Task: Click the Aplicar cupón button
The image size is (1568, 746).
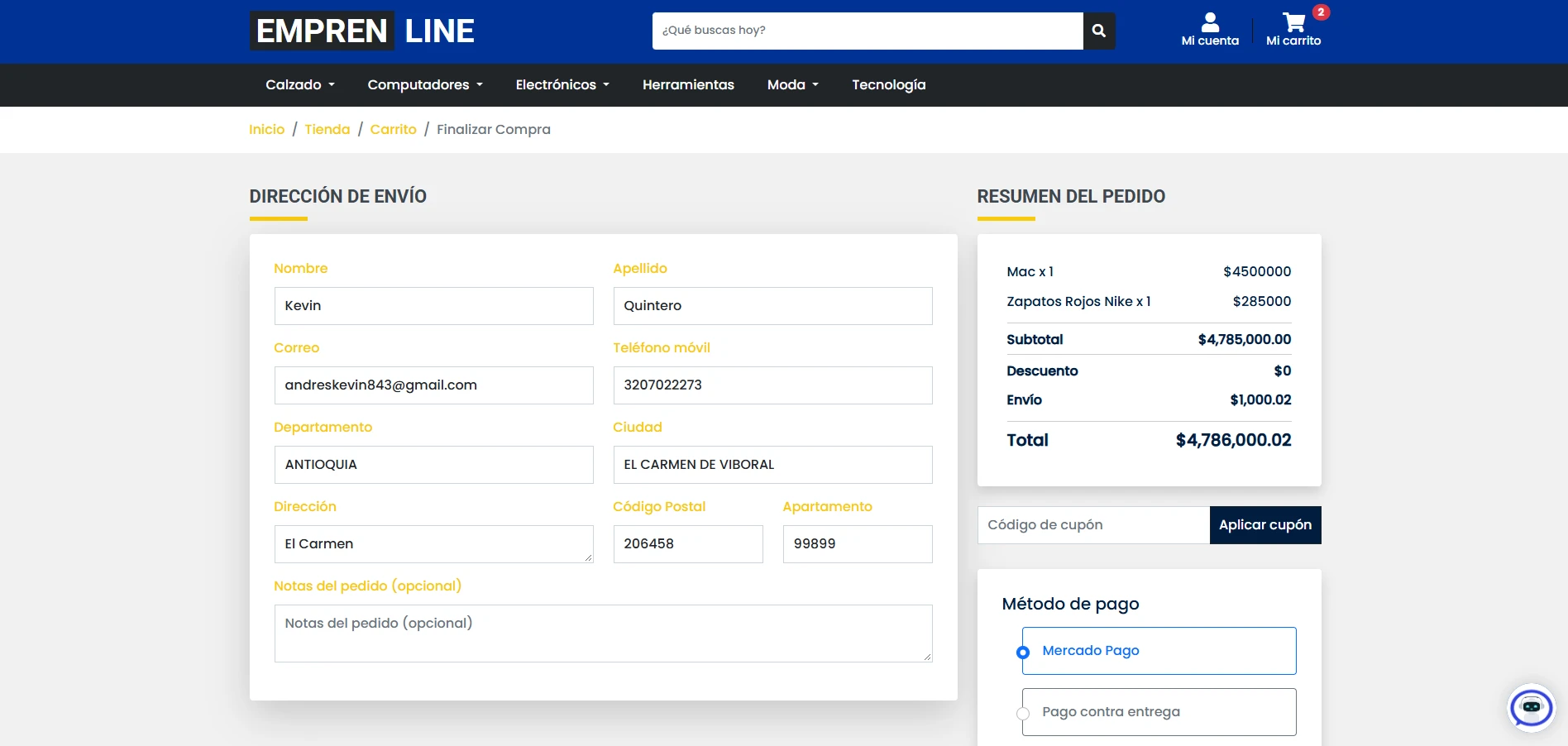Action: [x=1265, y=525]
